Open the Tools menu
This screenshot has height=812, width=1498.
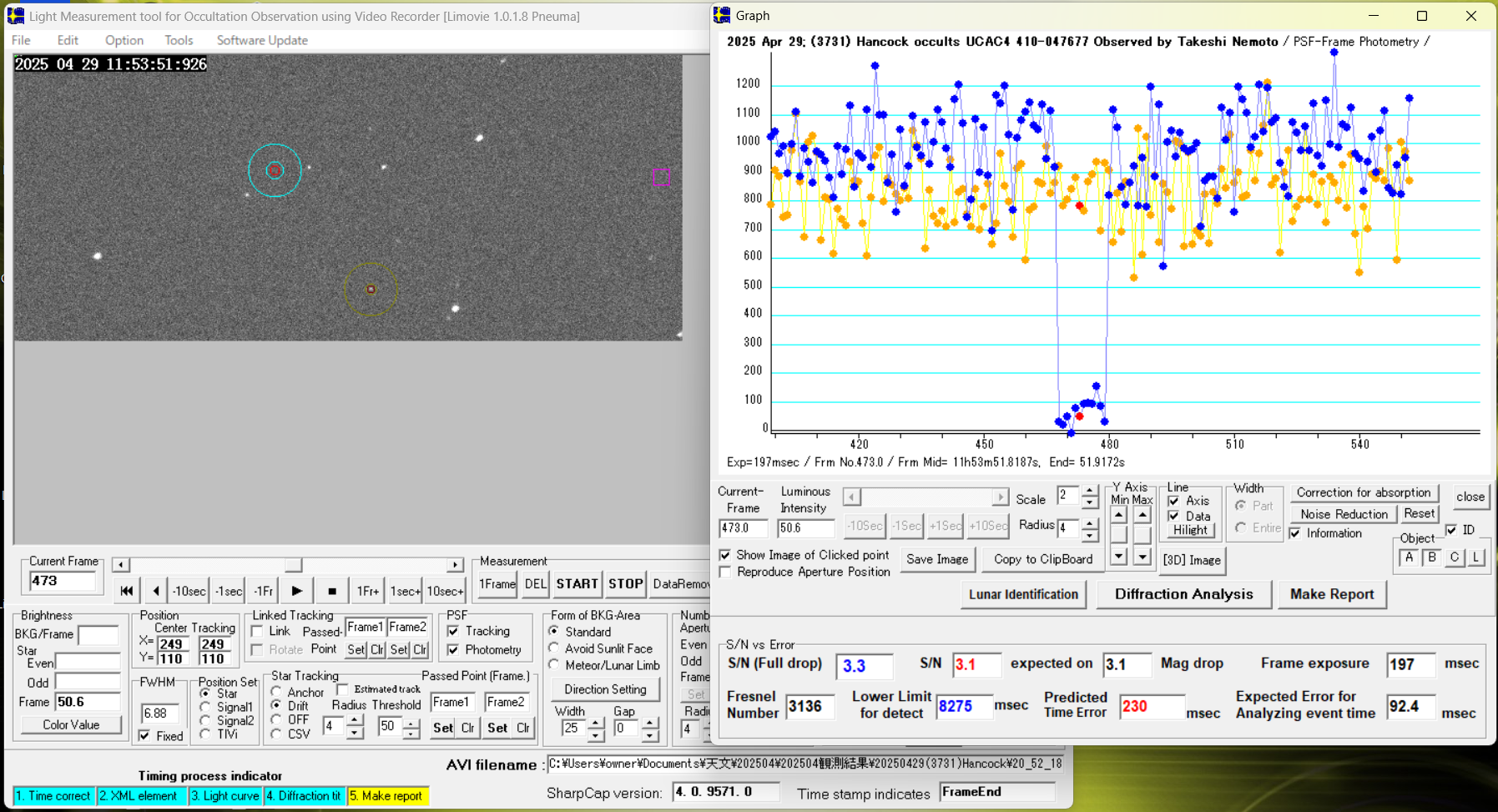(x=179, y=40)
